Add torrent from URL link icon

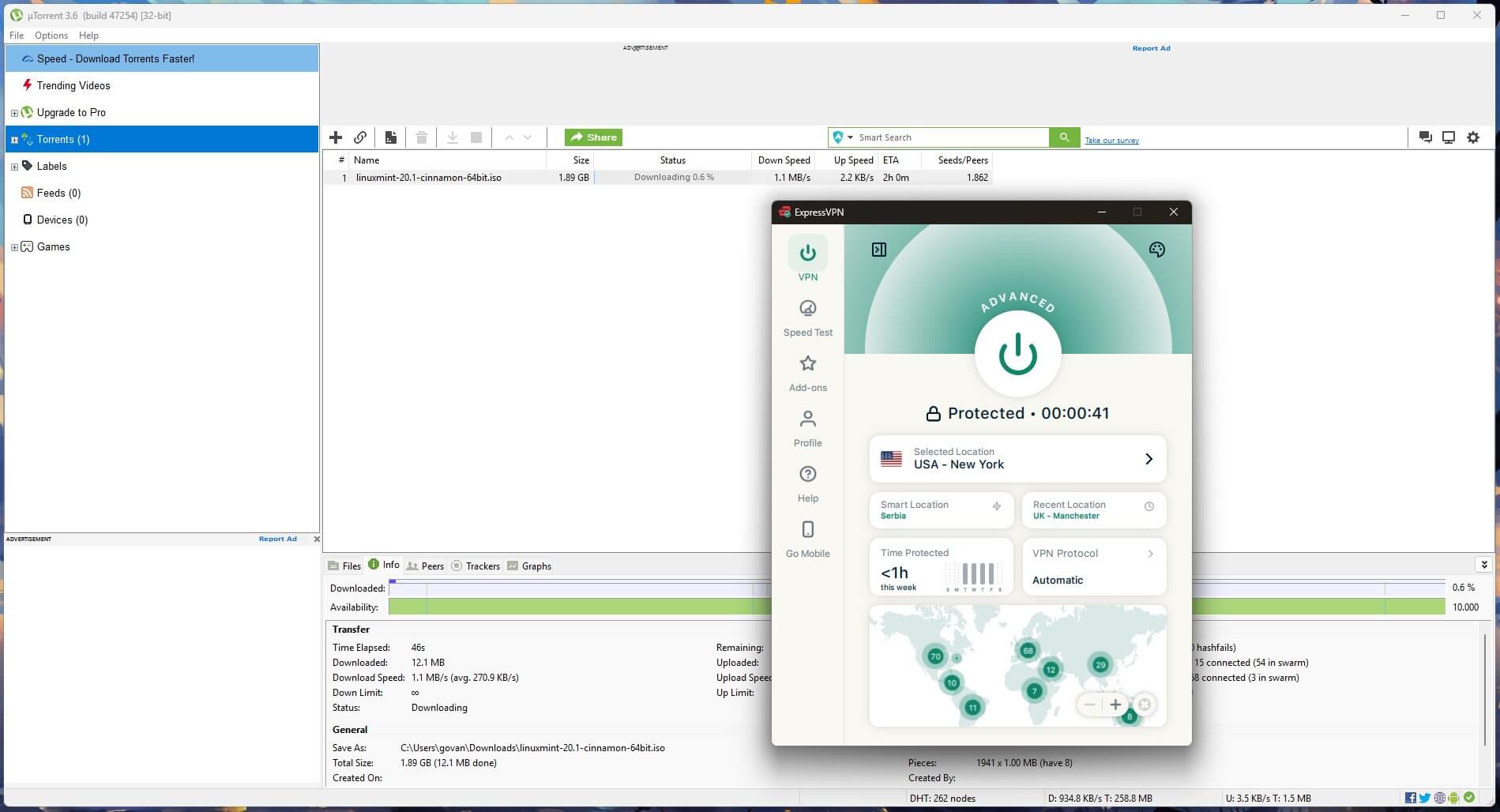pyautogui.click(x=360, y=137)
